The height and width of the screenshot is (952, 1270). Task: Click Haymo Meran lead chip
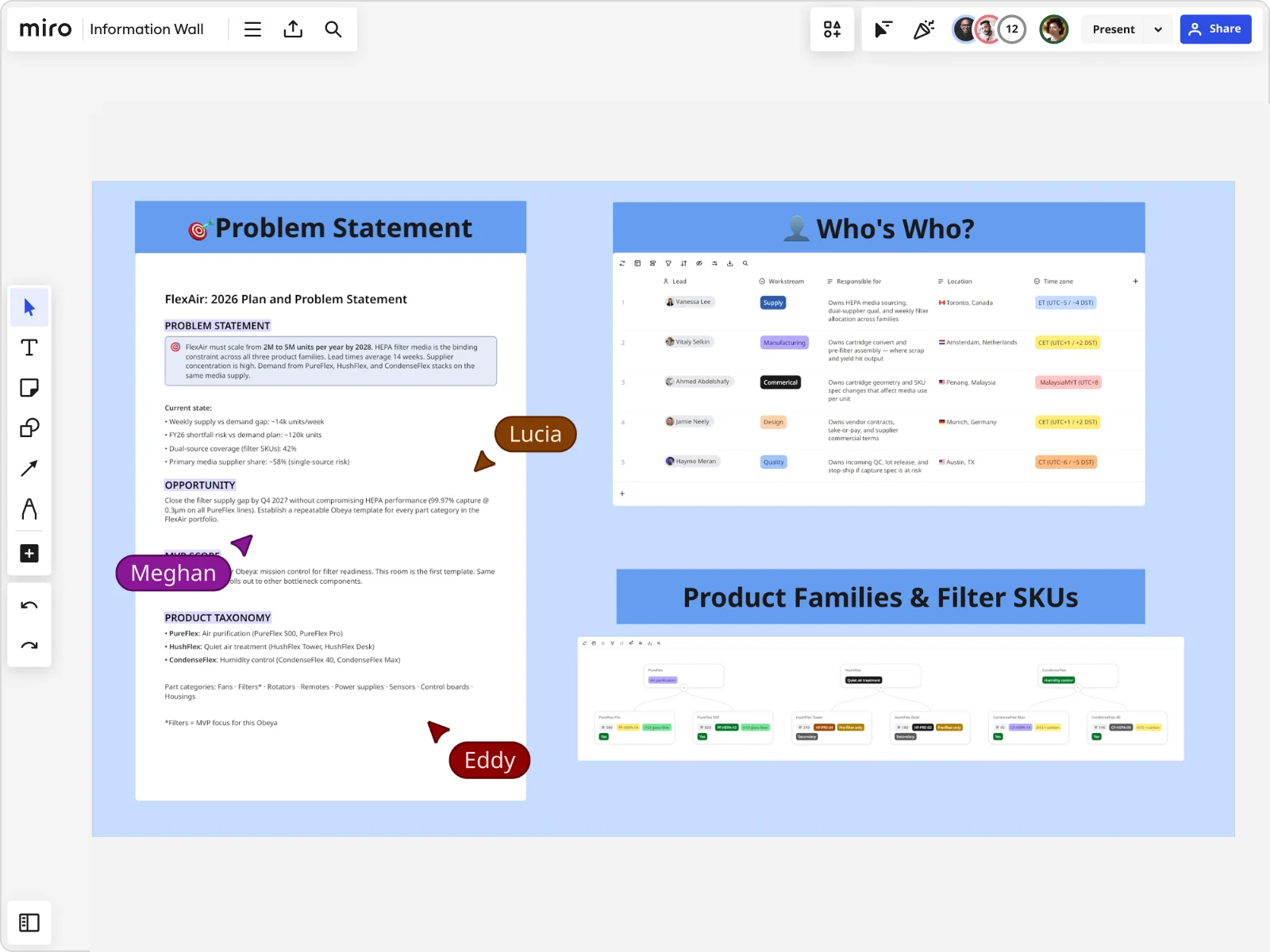coord(692,461)
